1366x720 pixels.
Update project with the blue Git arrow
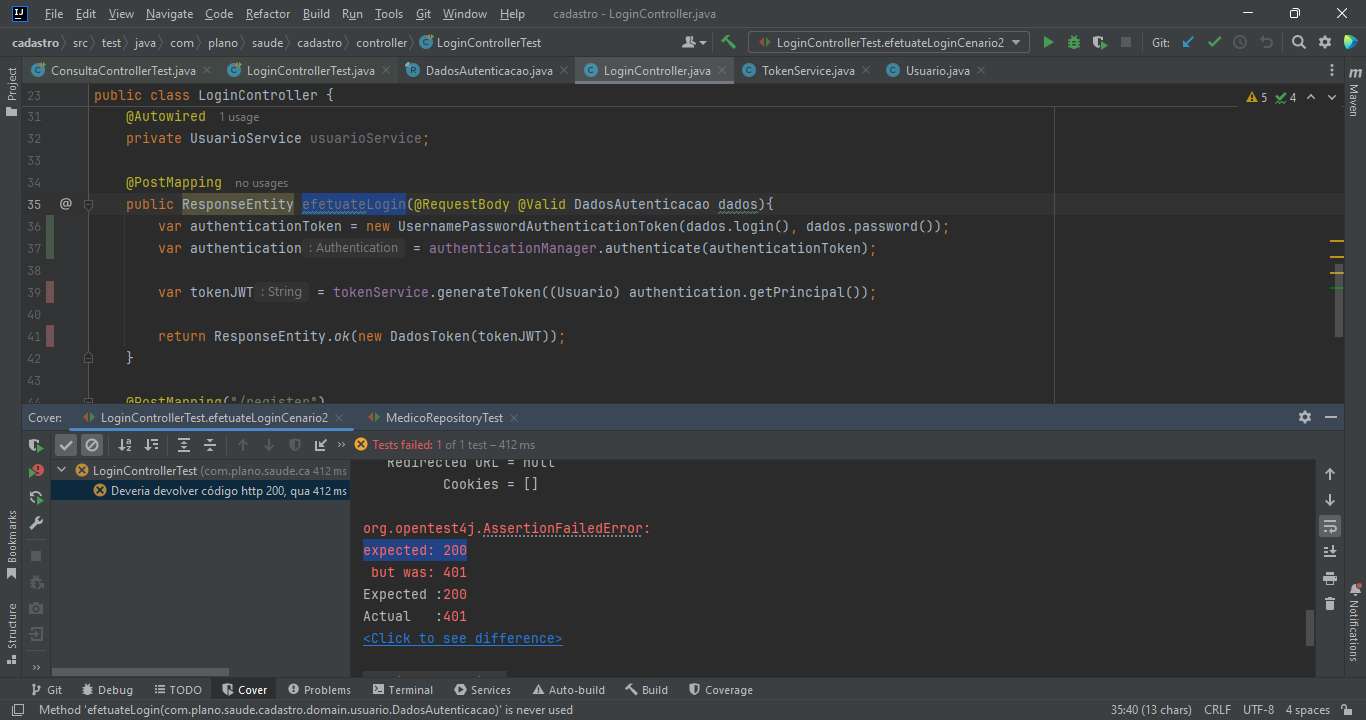1188,43
